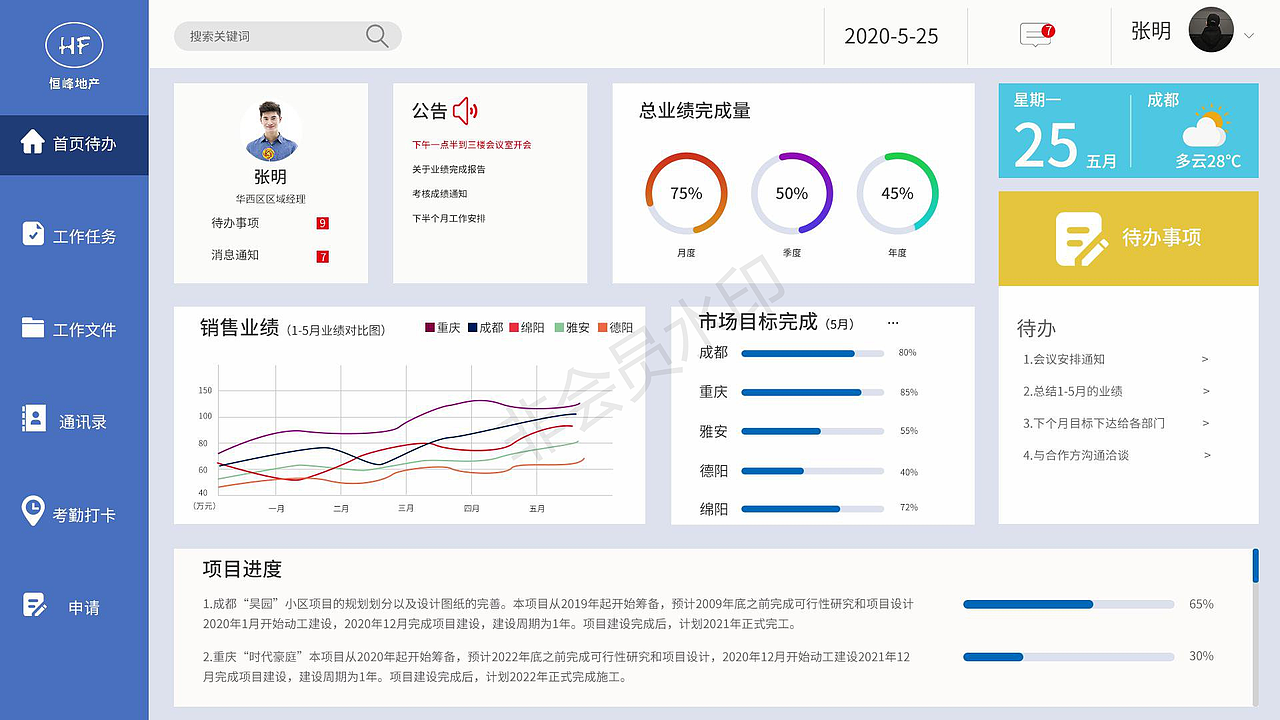Click the weather card showing 星期一 25 五月

[x=1128, y=131]
